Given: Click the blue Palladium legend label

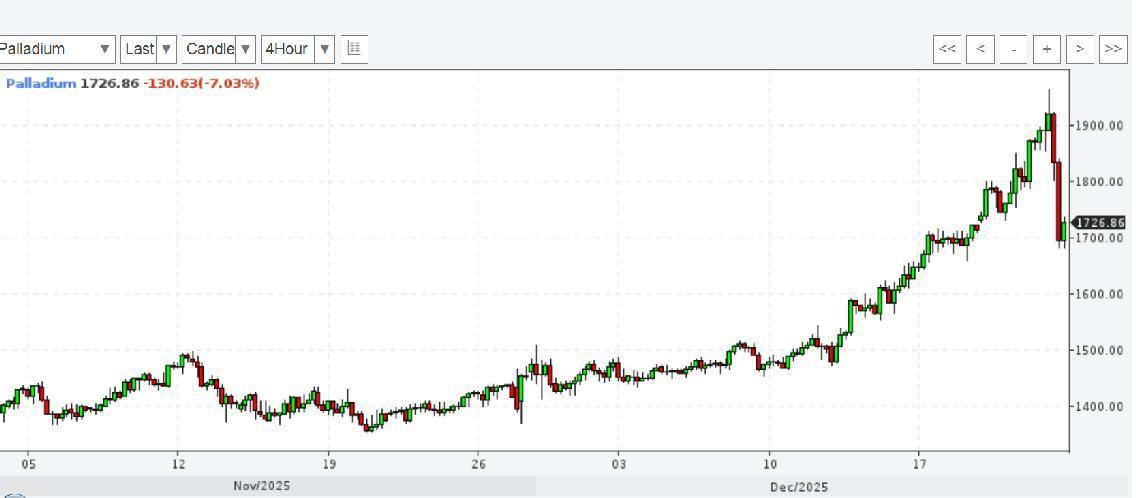Looking at the screenshot, I should [x=41, y=83].
